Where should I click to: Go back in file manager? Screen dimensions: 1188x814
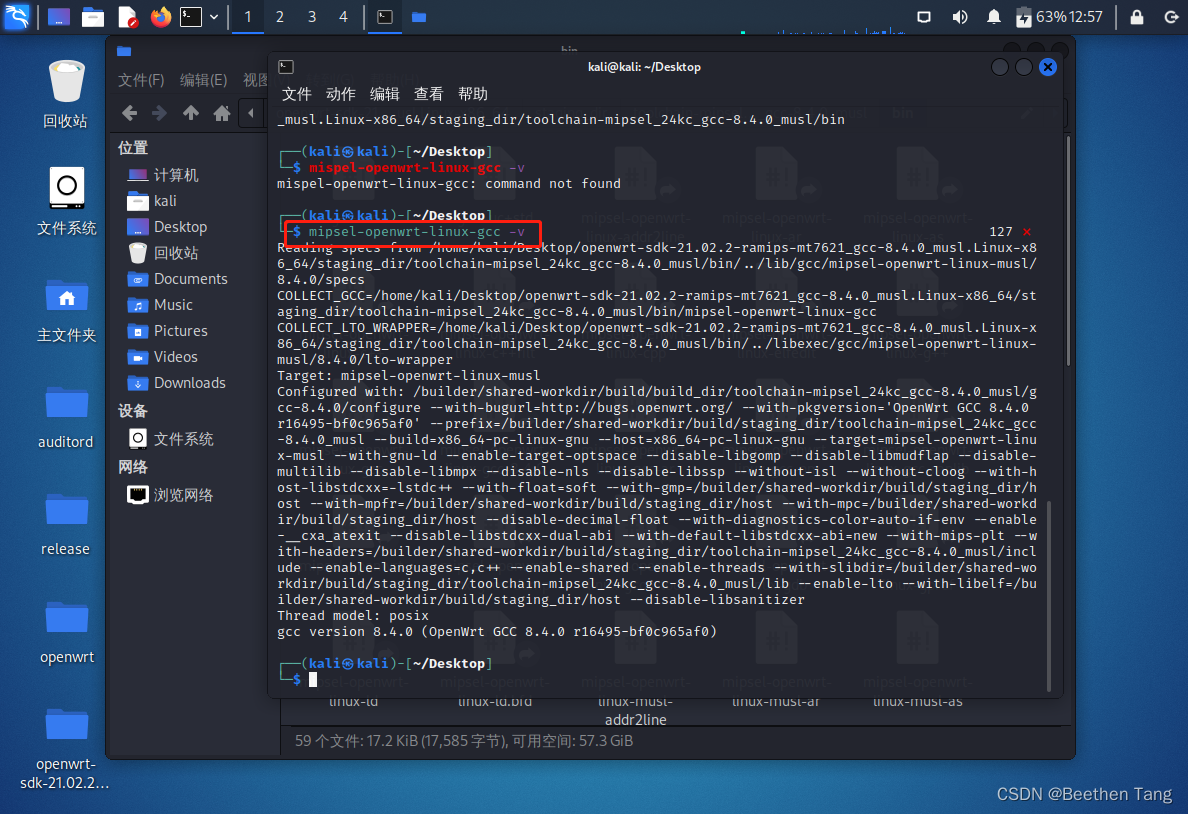[x=130, y=114]
